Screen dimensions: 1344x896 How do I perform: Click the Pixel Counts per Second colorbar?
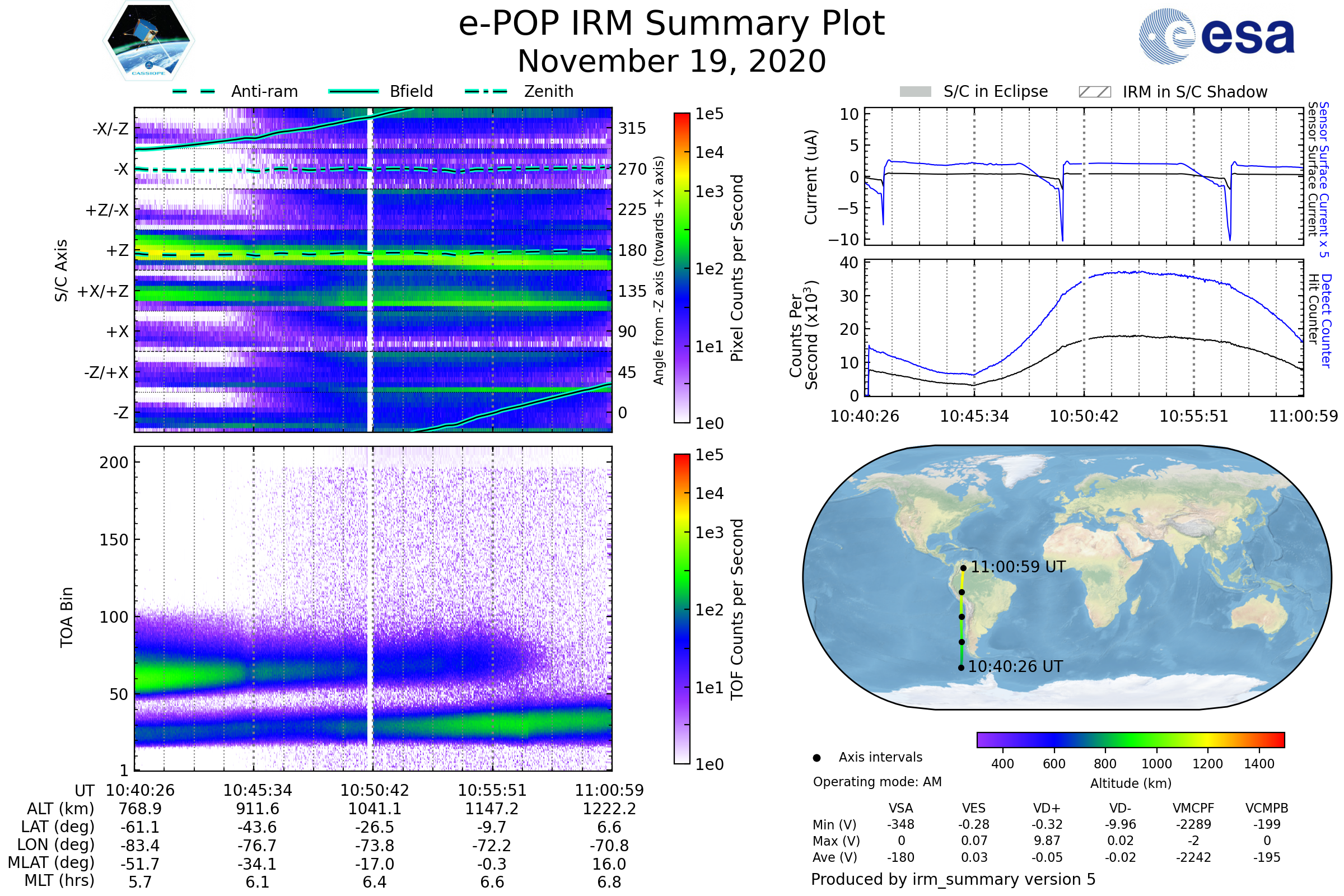(682, 268)
